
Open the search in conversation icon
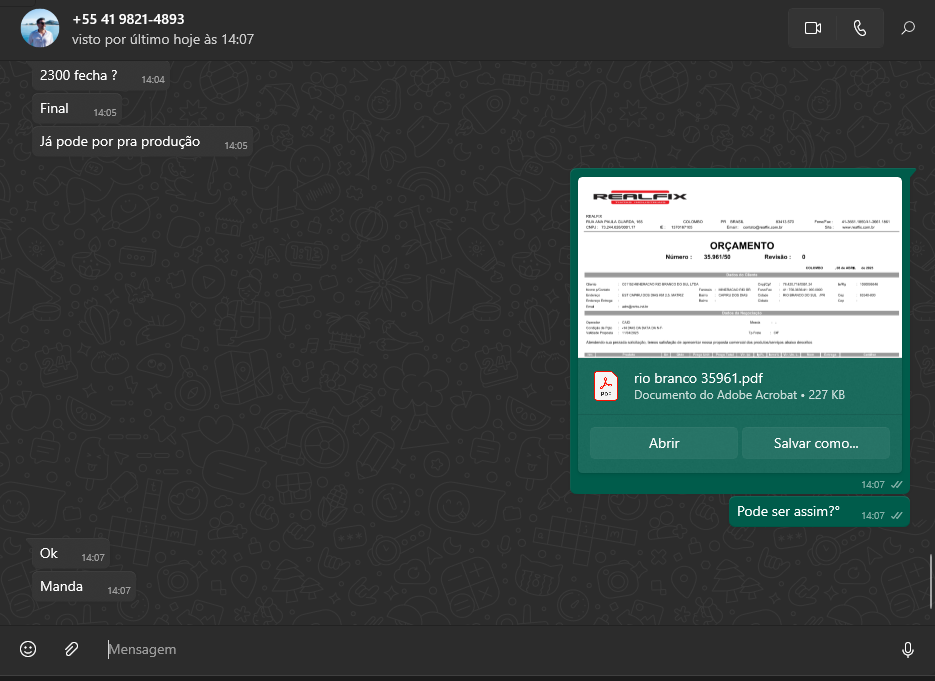point(908,28)
